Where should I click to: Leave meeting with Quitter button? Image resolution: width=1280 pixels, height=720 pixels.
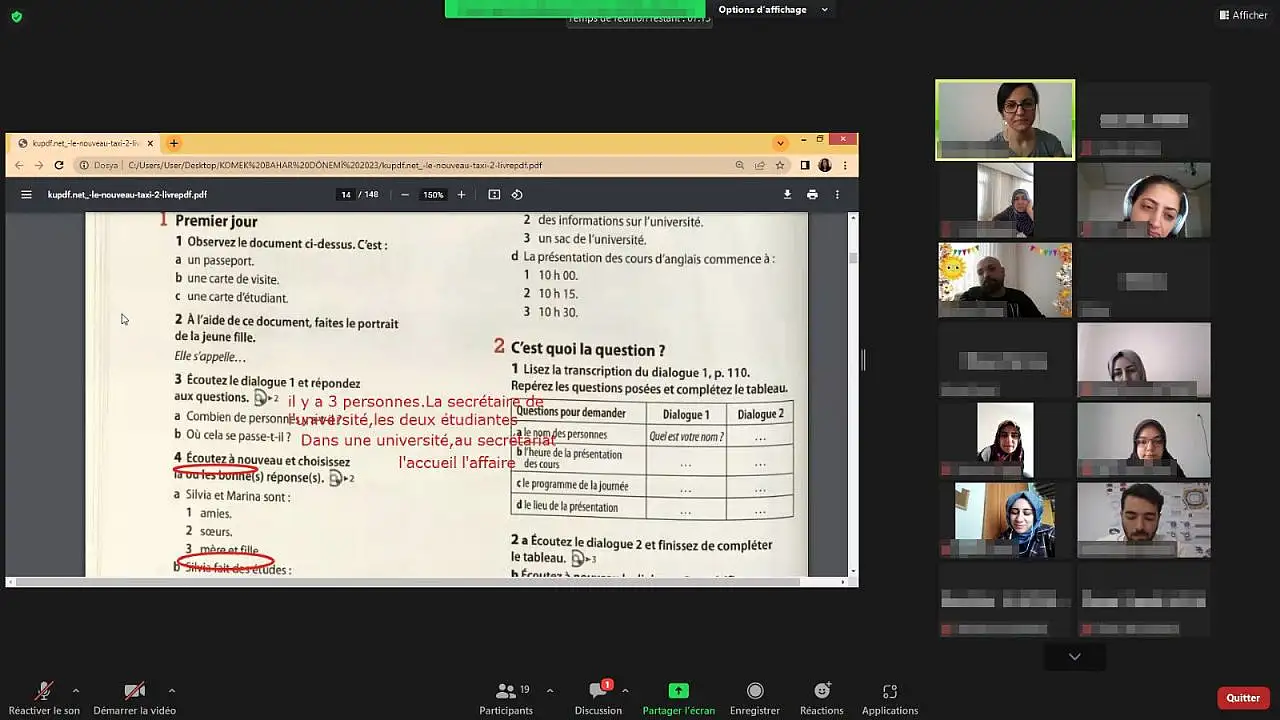click(1243, 698)
